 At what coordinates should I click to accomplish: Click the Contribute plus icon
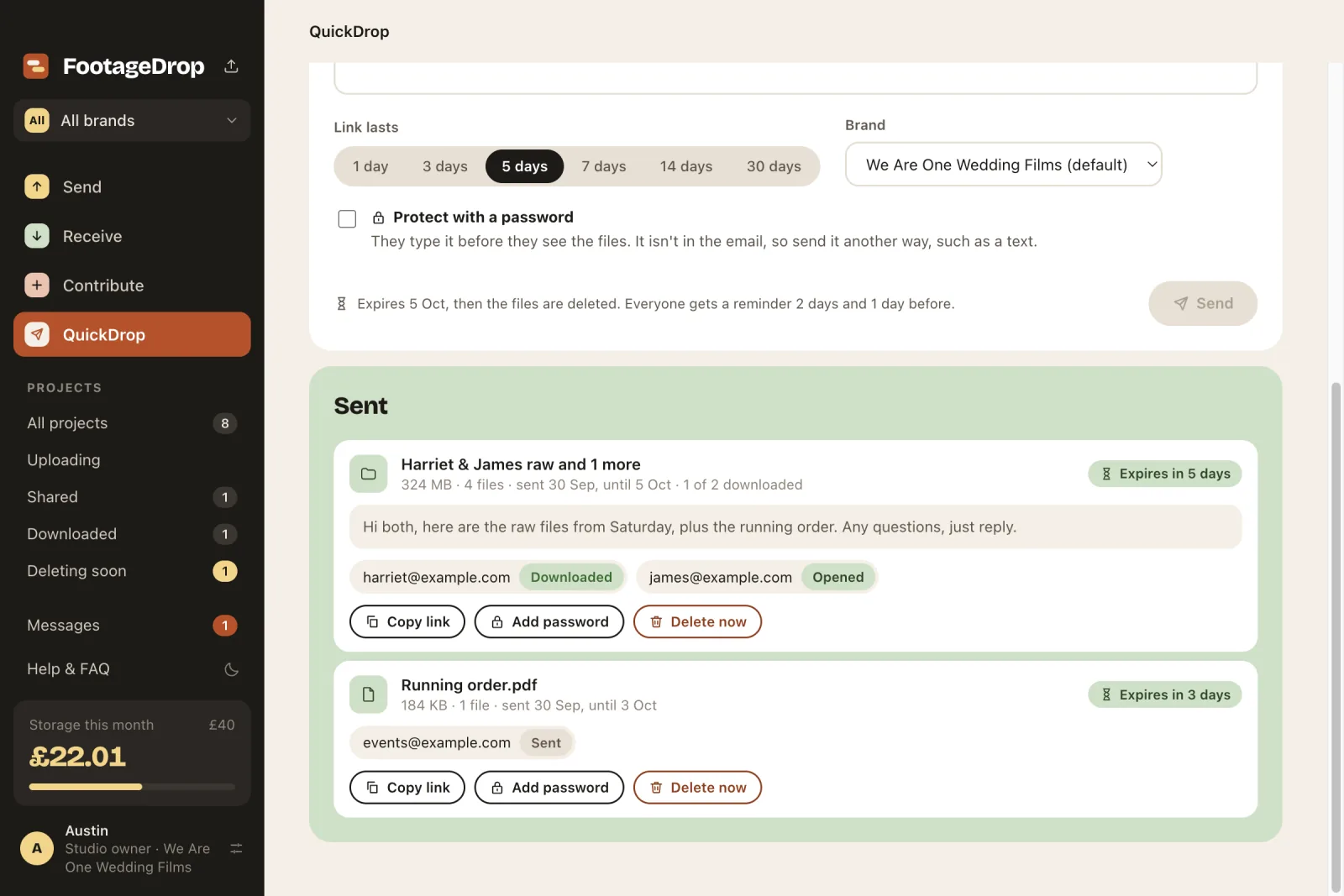pos(37,286)
